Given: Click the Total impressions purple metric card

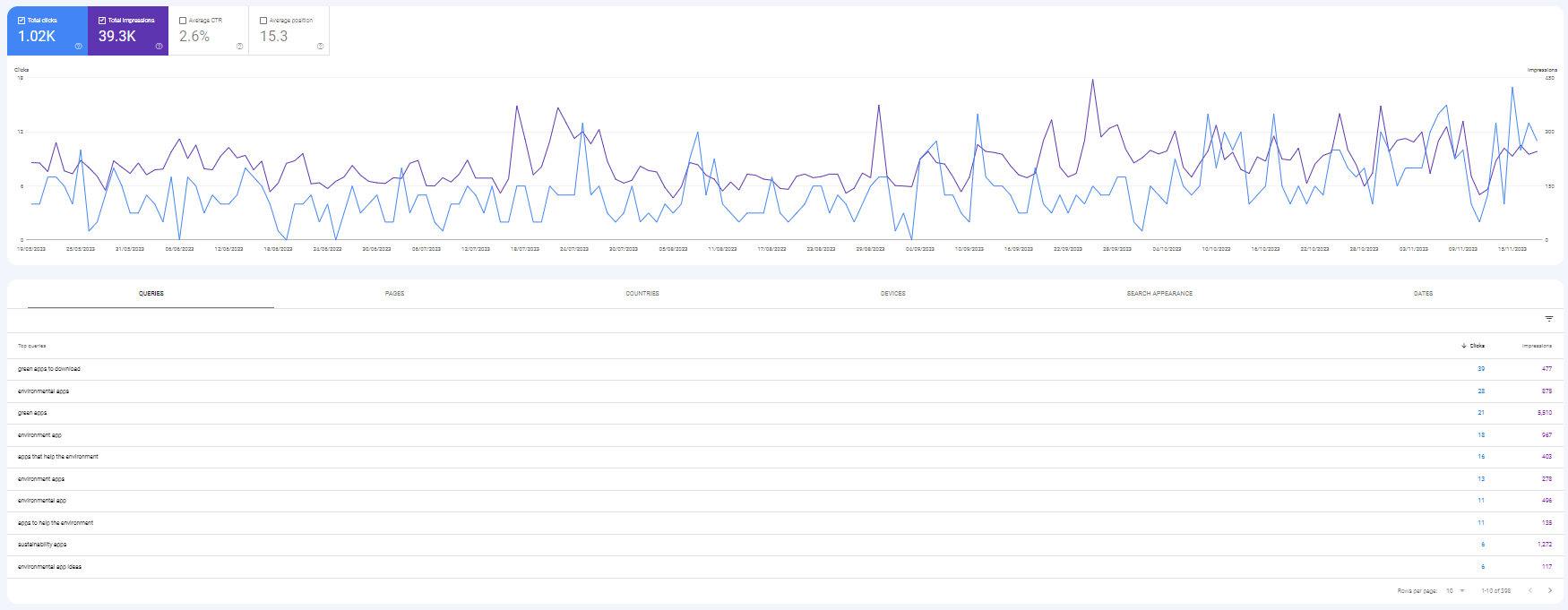Looking at the screenshot, I should pos(128,31).
